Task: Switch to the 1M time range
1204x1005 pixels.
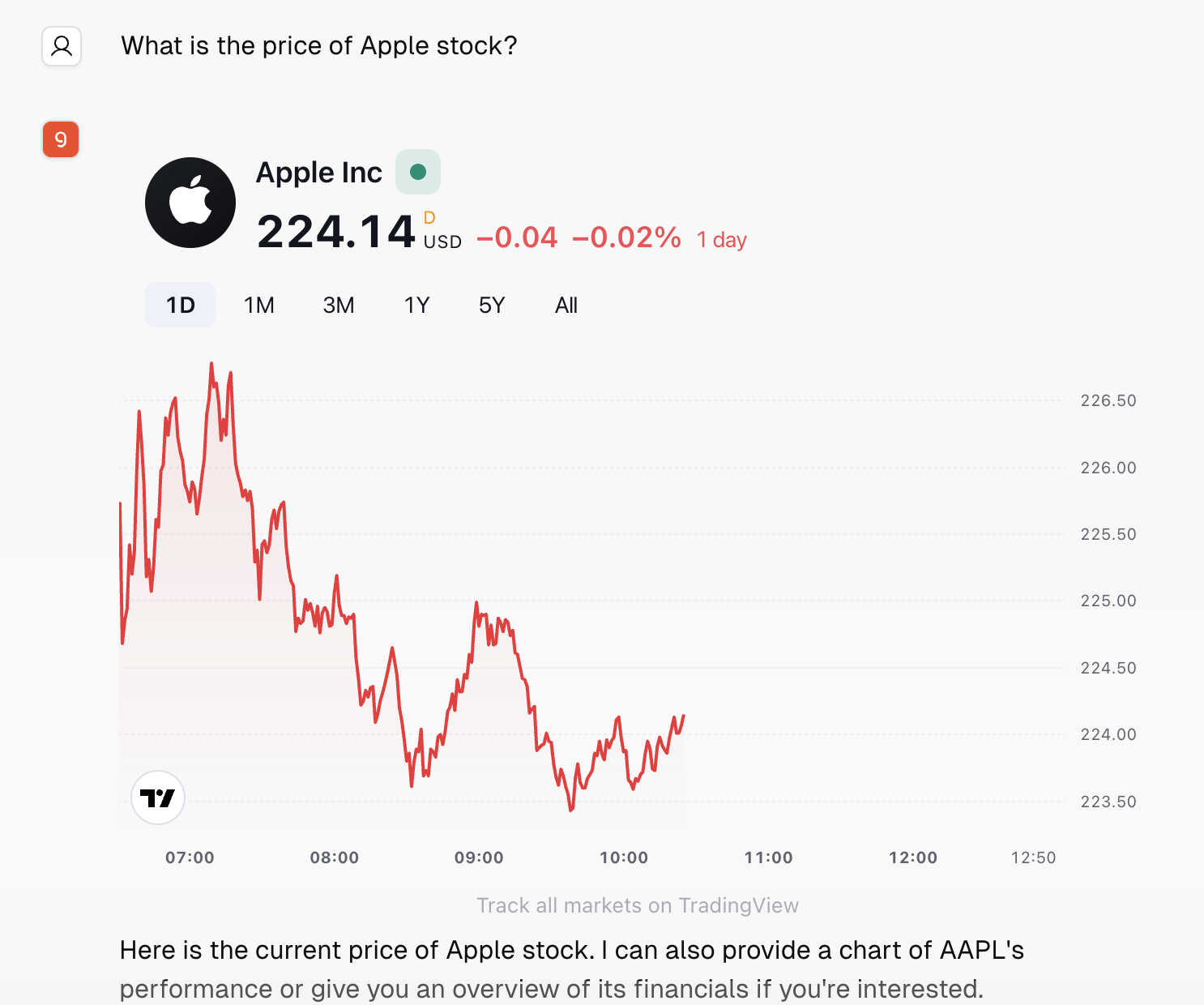Action: [259, 305]
